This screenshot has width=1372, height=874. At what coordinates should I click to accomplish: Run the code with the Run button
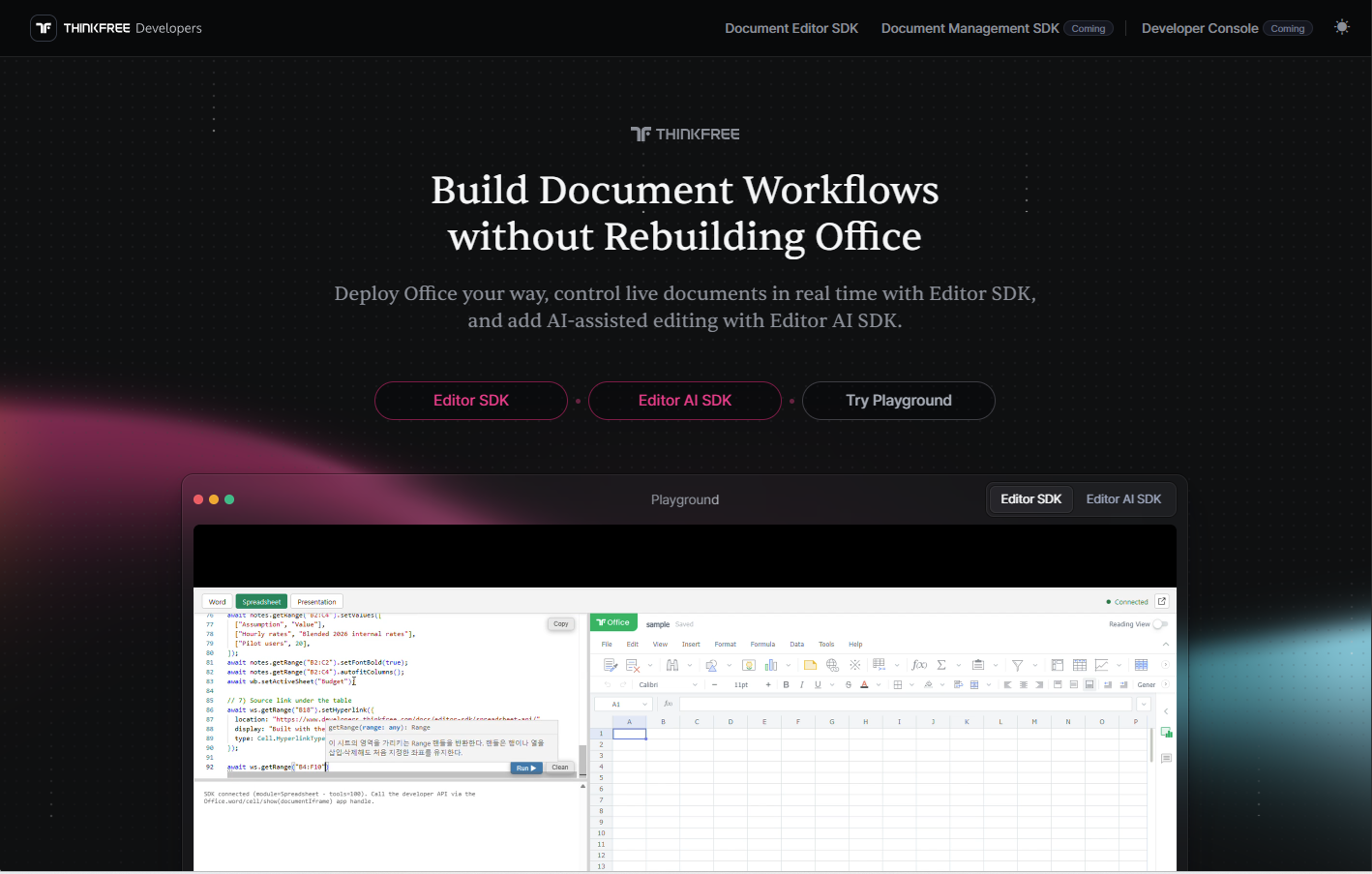click(x=525, y=768)
